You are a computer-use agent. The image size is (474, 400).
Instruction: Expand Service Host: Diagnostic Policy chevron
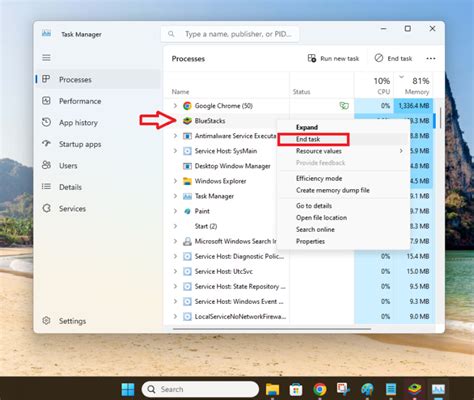pyautogui.click(x=175, y=256)
